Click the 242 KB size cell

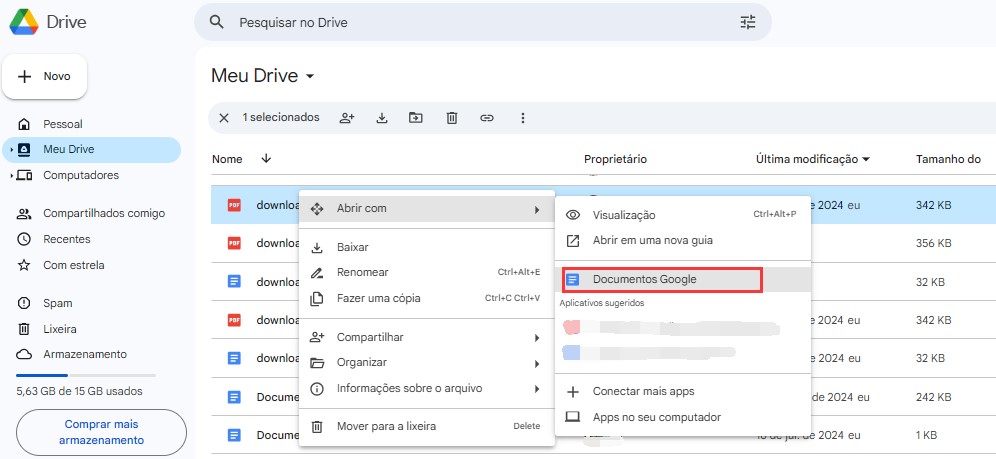pos(934,397)
